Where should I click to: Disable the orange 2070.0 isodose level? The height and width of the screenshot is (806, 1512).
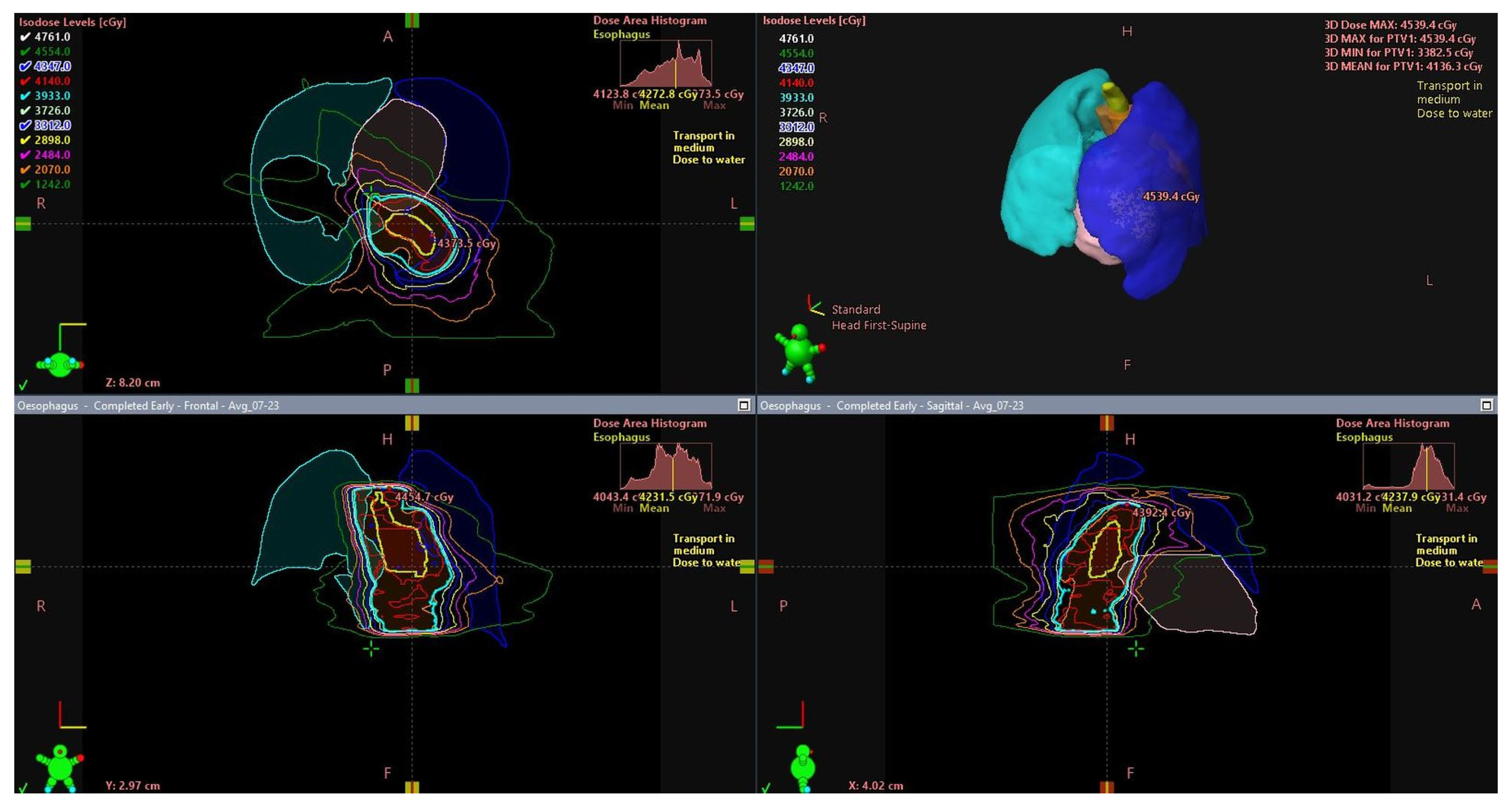(x=25, y=170)
